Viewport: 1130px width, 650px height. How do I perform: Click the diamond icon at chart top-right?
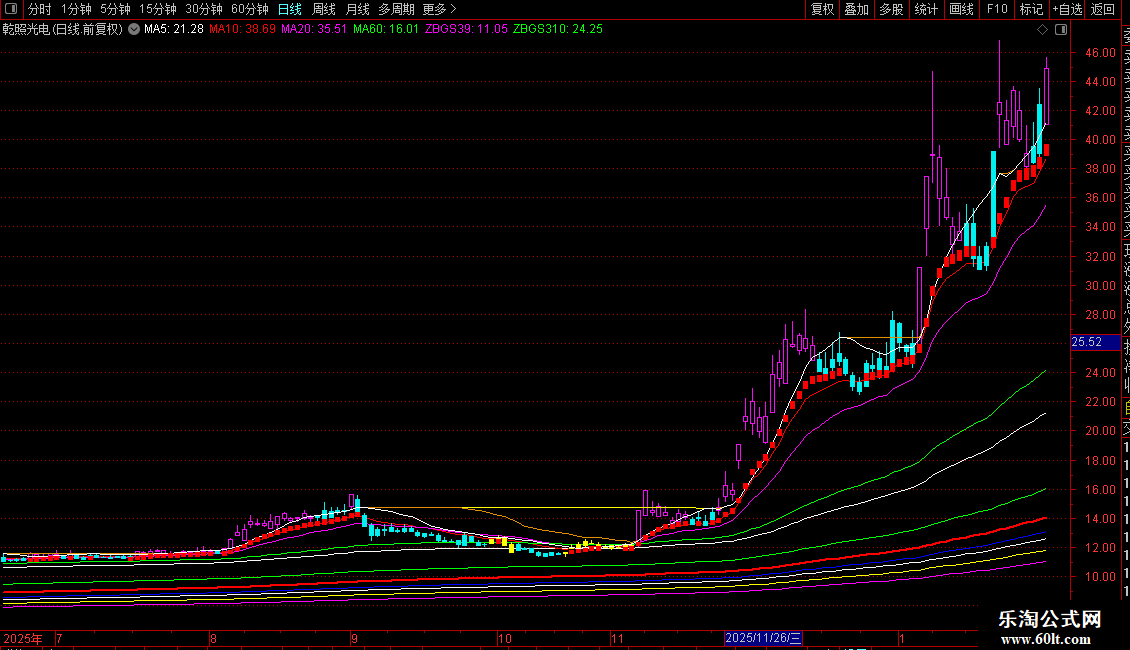coord(1043,30)
